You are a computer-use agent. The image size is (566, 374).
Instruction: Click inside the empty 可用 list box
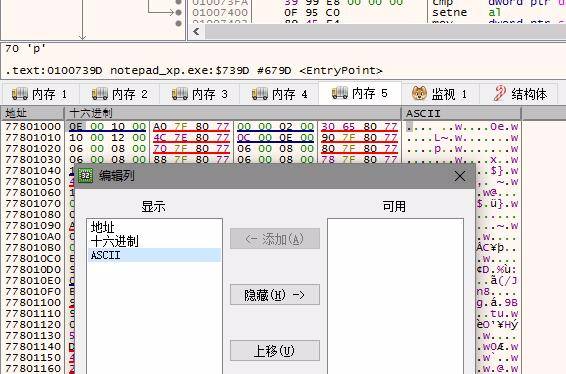(395, 296)
